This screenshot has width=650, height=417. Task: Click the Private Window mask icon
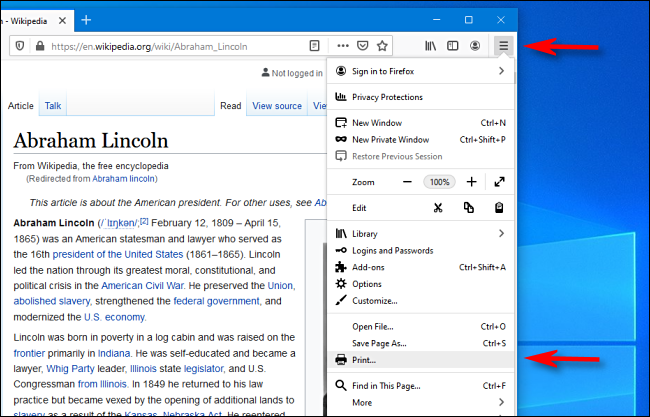pyautogui.click(x=341, y=139)
